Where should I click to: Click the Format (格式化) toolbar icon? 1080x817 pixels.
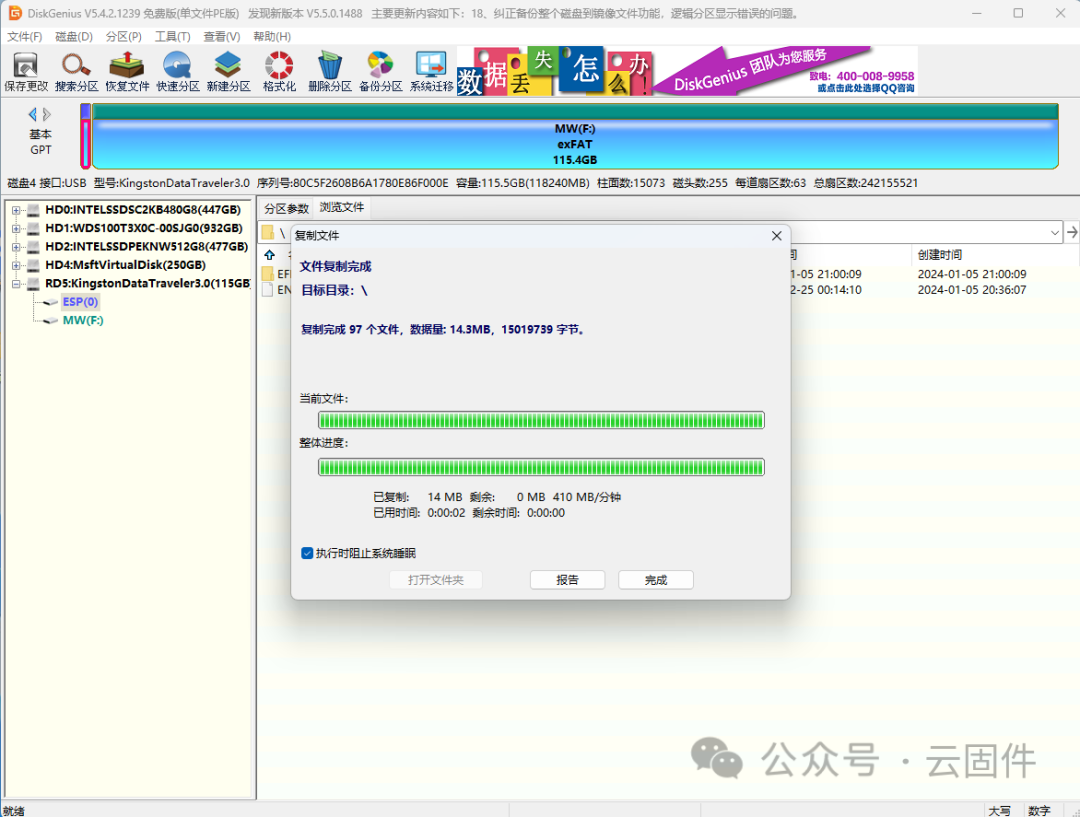[279, 72]
